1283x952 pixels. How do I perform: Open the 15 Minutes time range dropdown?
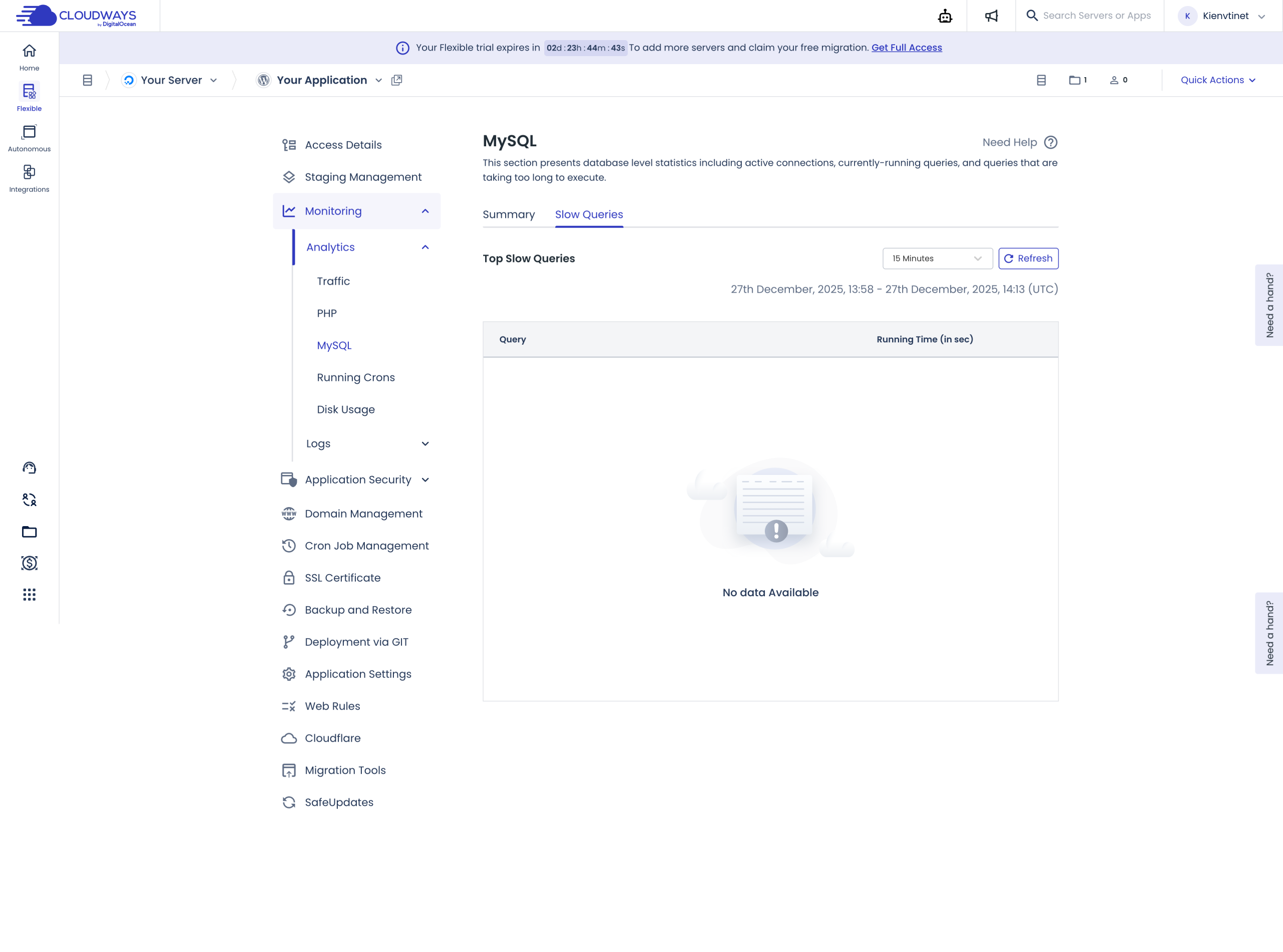point(937,258)
